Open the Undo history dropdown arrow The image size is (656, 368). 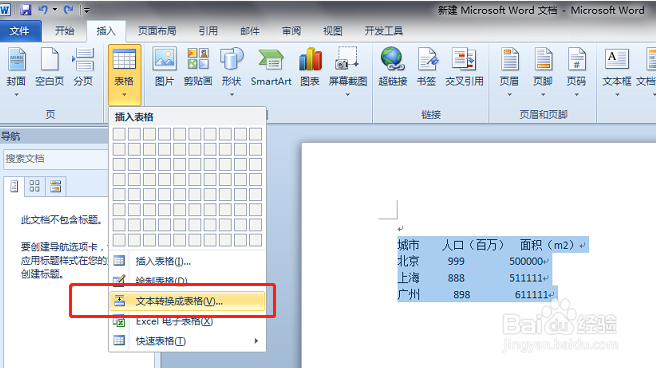click(x=55, y=9)
